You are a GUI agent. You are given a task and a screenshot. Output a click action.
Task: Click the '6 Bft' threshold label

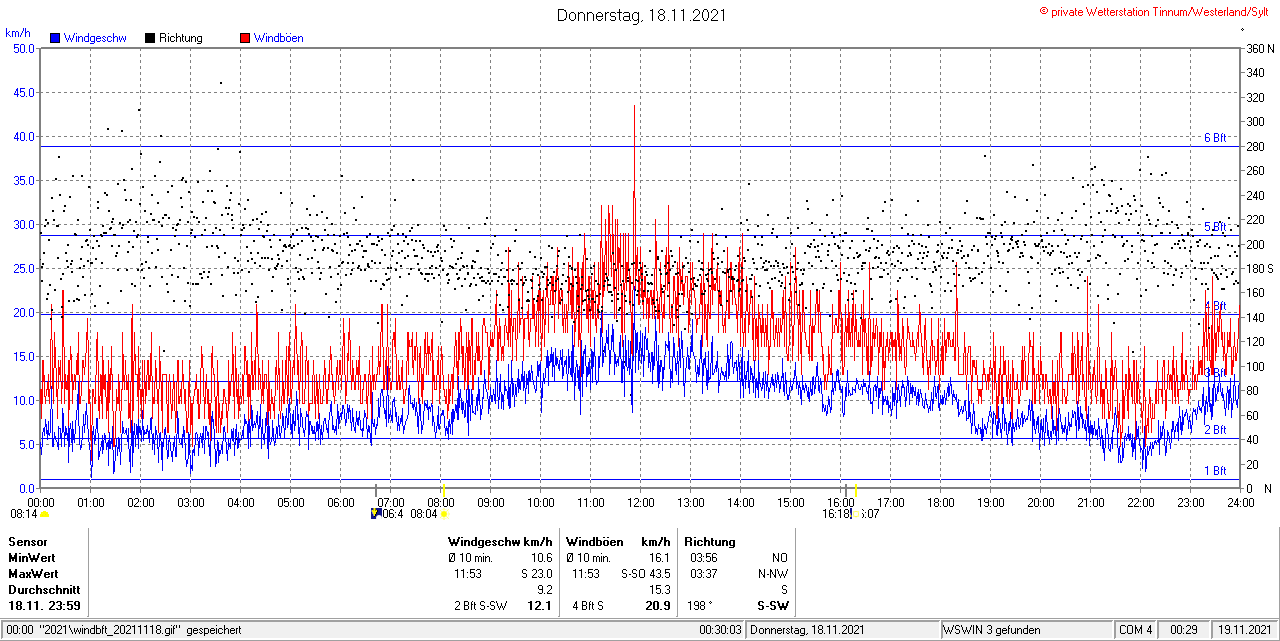point(1215,138)
